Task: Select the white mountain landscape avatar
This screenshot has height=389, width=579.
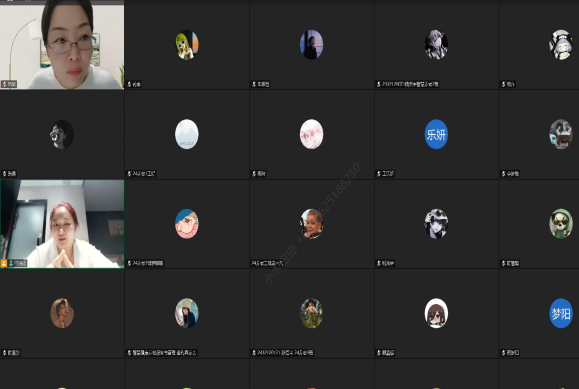Action: tap(186, 134)
